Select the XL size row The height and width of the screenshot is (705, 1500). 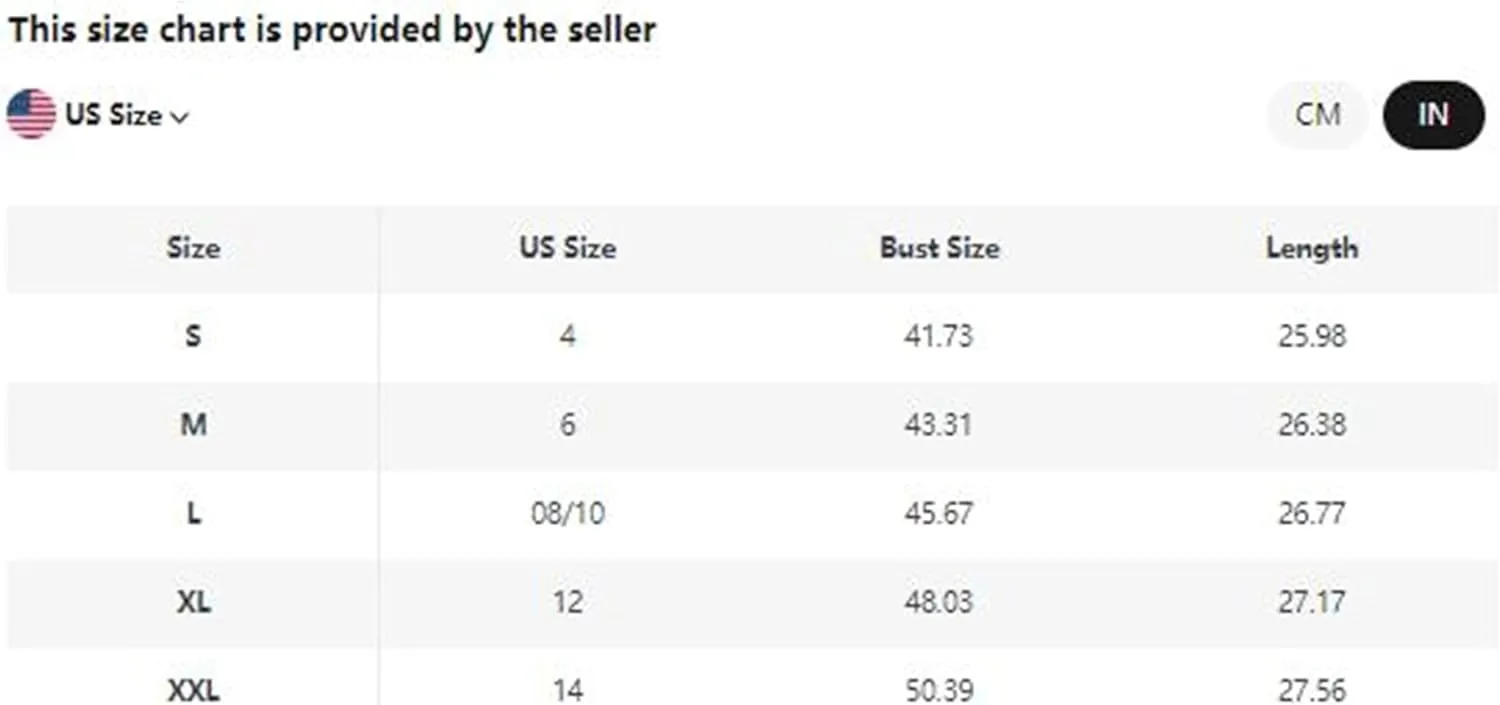tap(753, 603)
